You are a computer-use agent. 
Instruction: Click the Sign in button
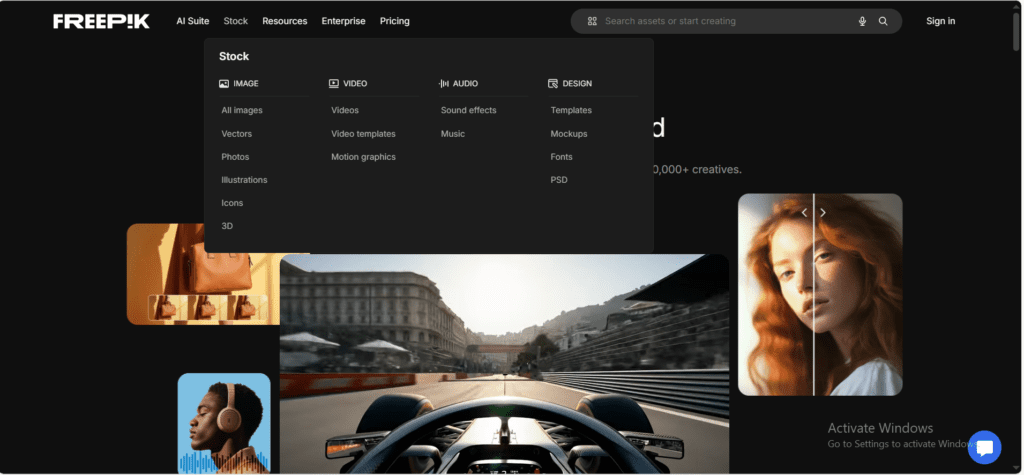coord(940,21)
